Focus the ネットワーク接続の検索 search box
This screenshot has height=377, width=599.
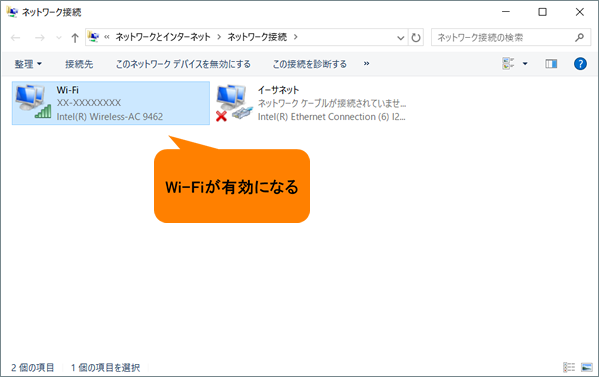pos(511,37)
